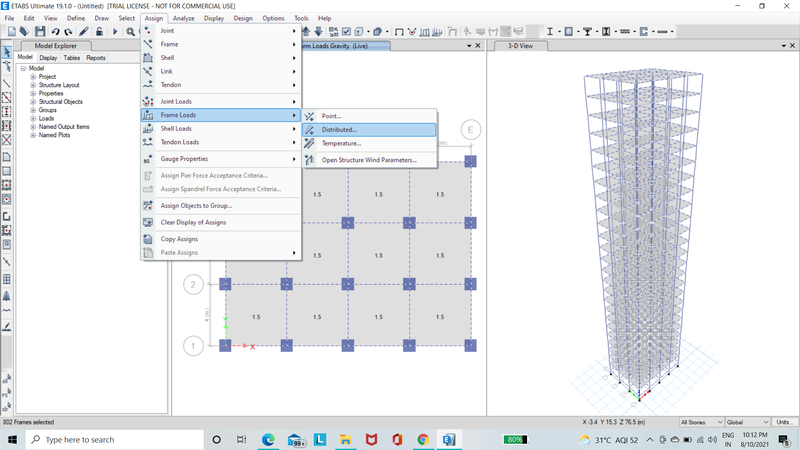Switch to the Tables tab in Model Explorer
The image size is (800, 450).
coord(71,58)
